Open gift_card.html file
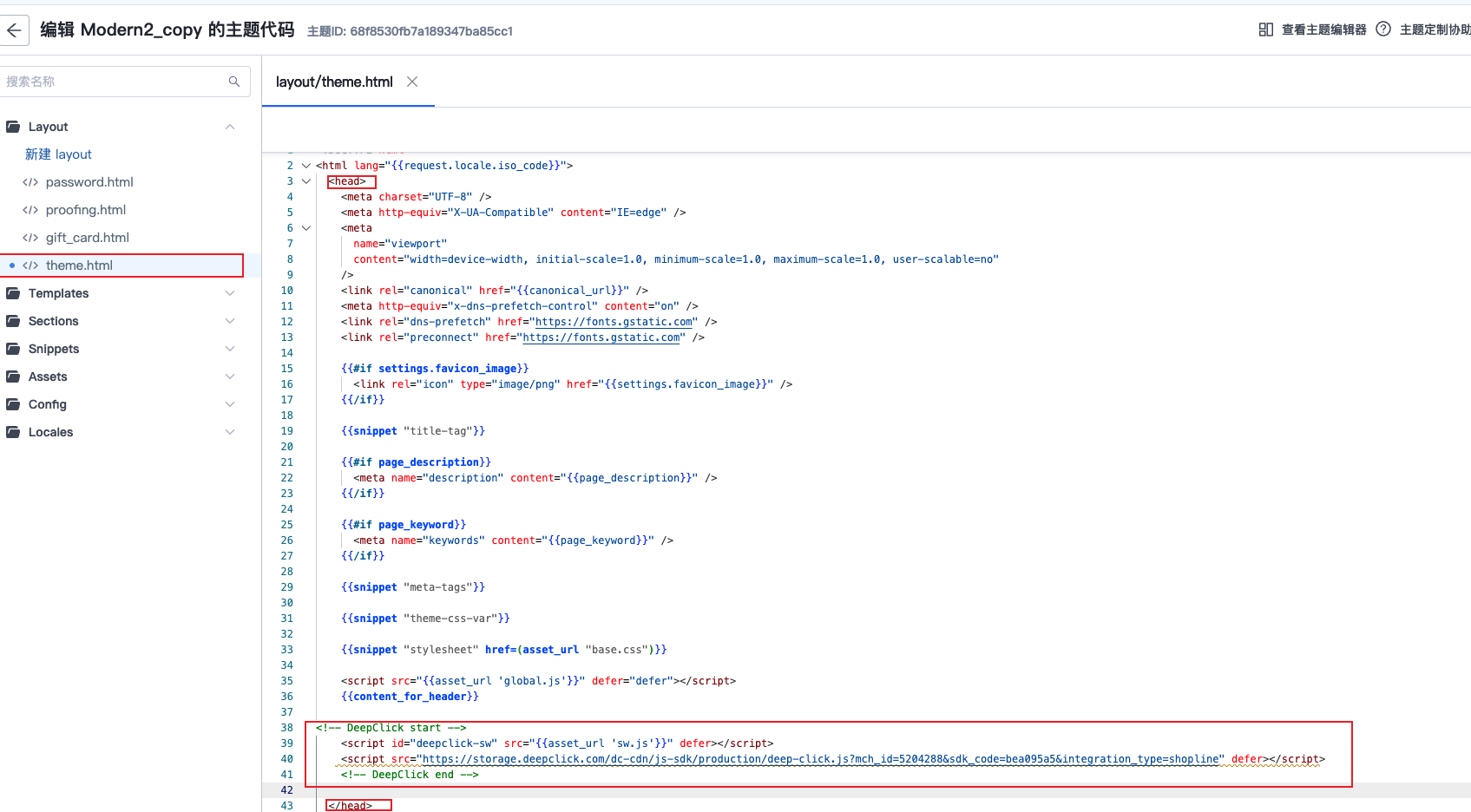The width and height of the screenshot is (1471, 812). (87, 238)
